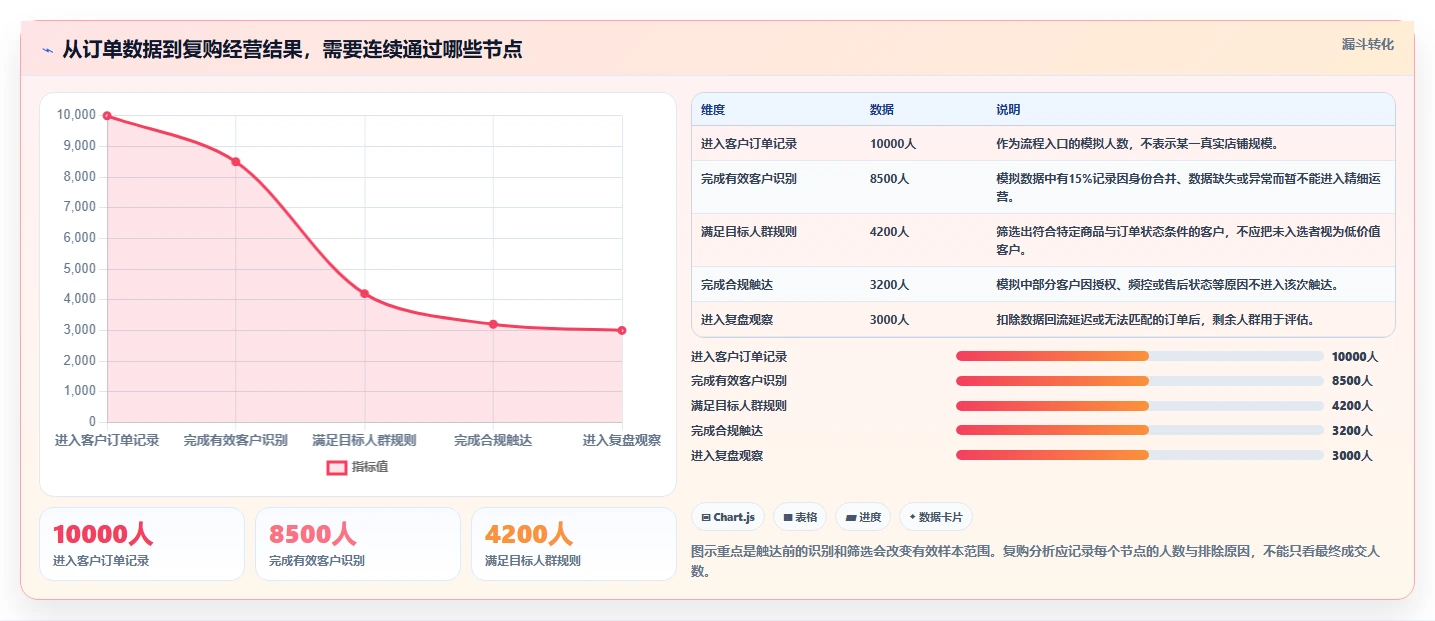Image resolution: width=1435 pixels, height=621 pixels.
Task: Click the x-axis label 完成有效客户识别
Action: click(236, 440)
